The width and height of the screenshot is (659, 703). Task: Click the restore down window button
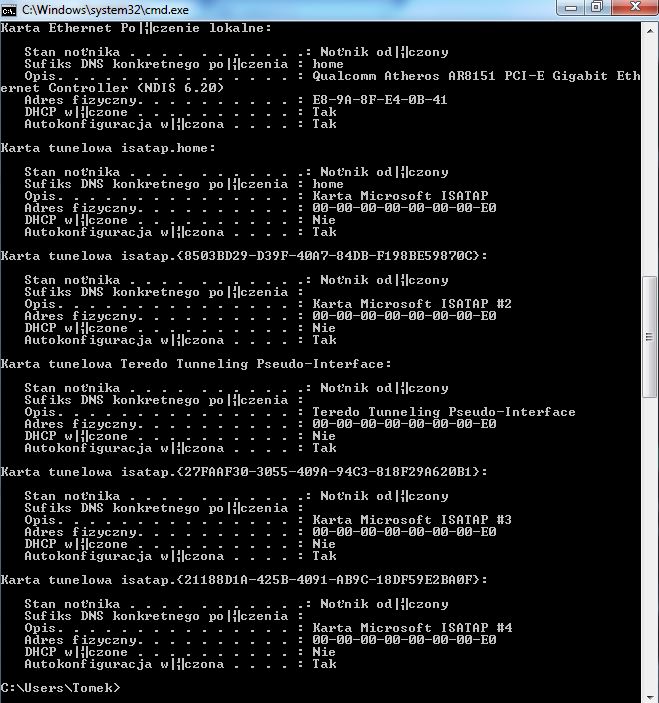click(597, 8)
